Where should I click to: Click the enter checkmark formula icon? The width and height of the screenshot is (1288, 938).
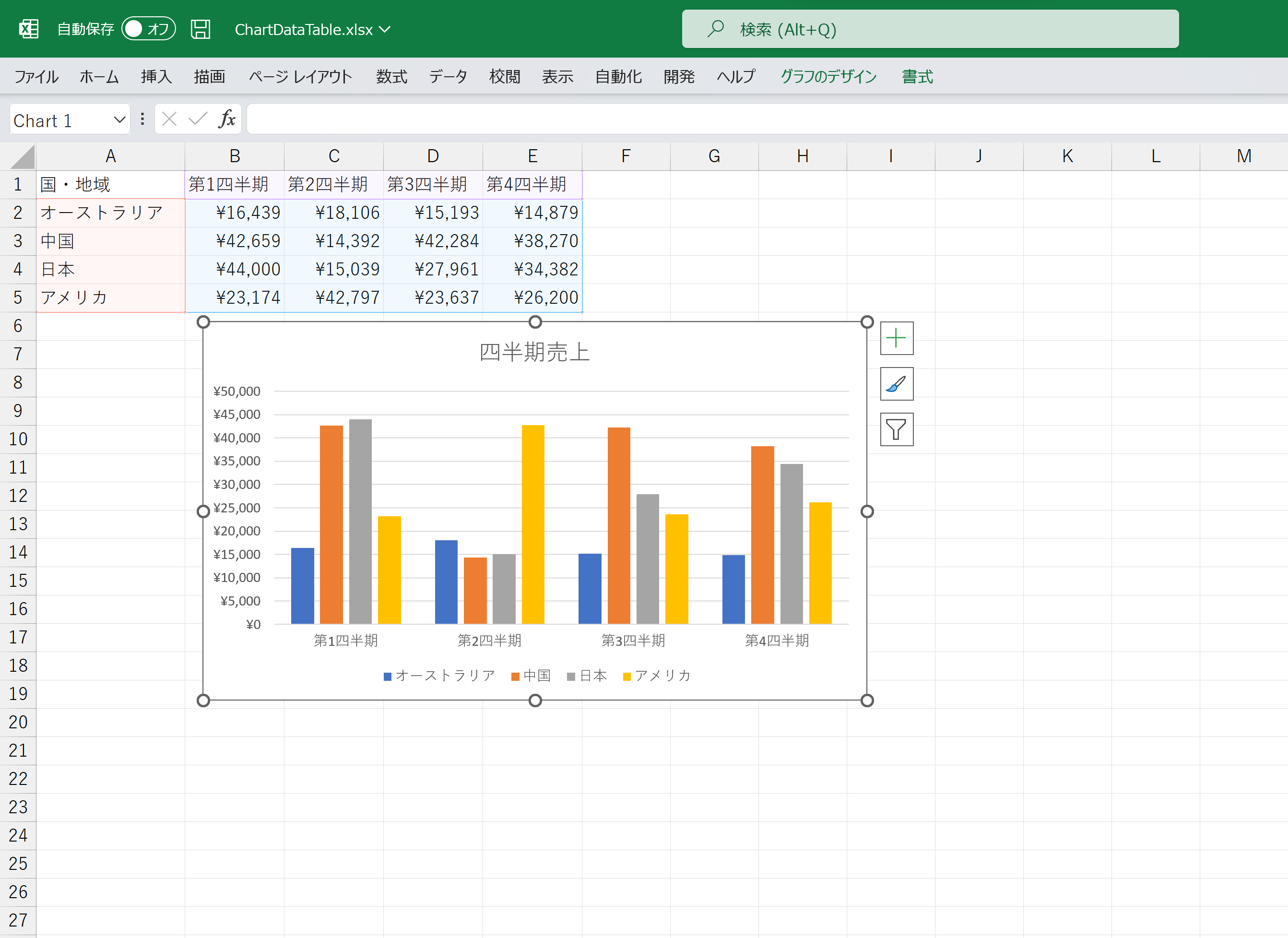coord(198,119)
